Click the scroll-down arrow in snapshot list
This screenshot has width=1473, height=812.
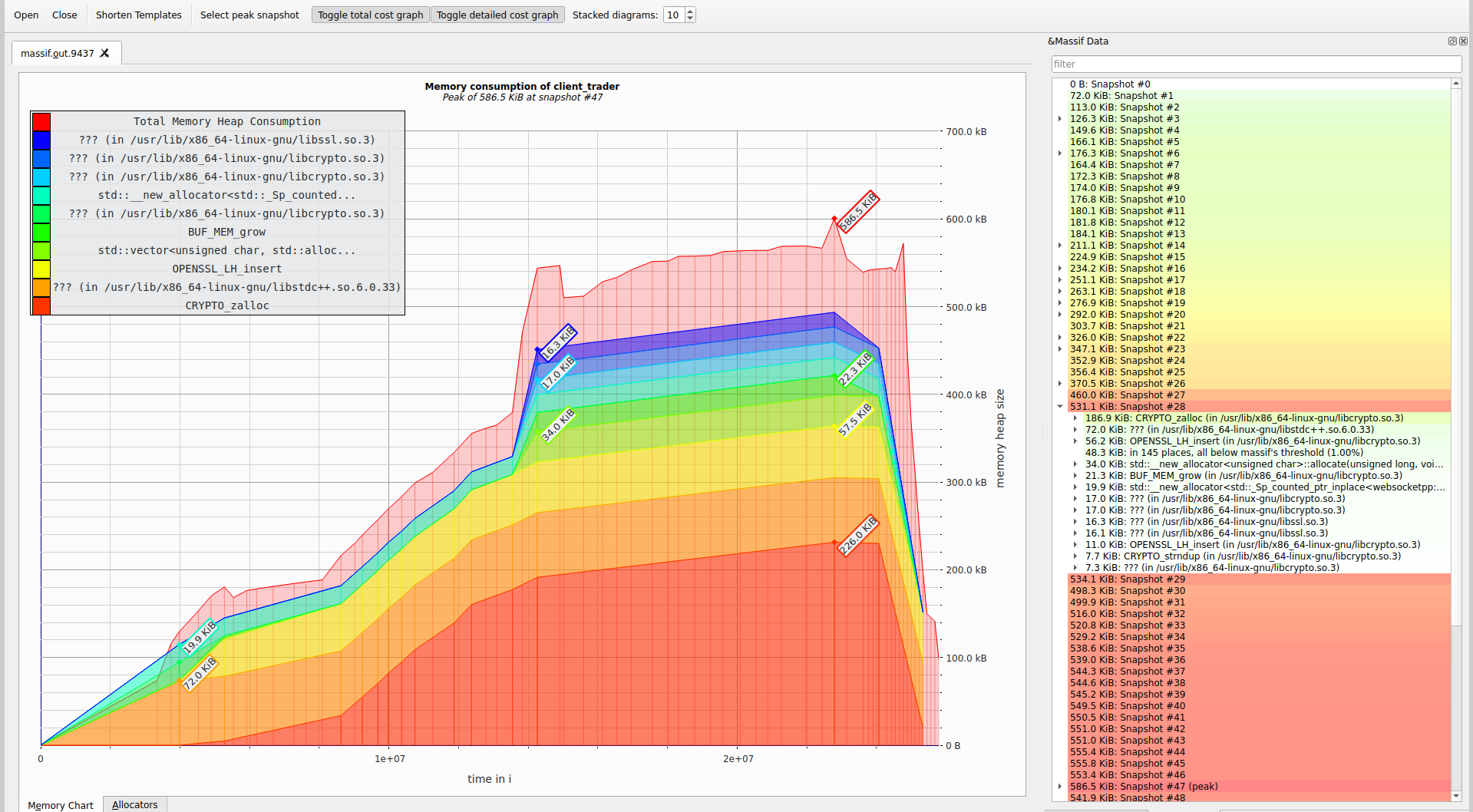coord(1455,796)
